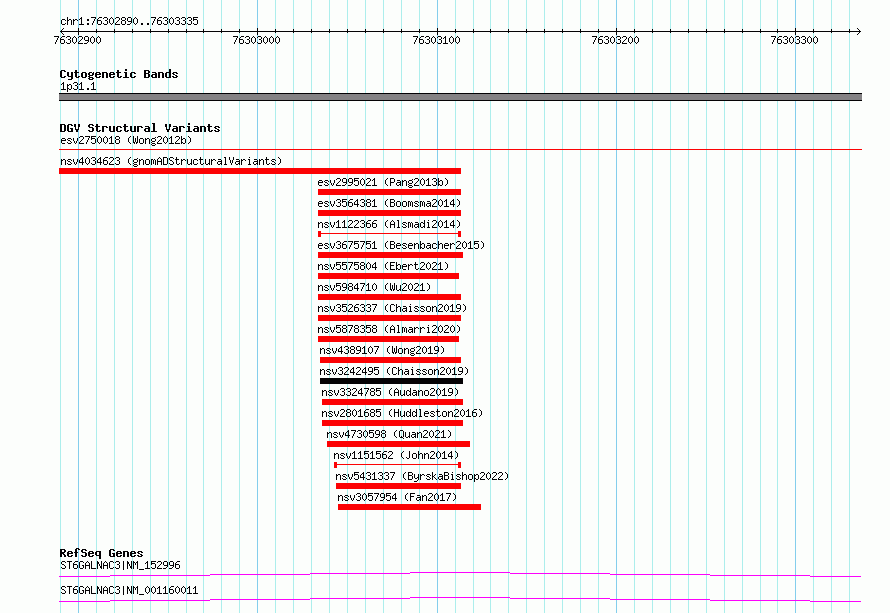Select the red bar under esv2995021 (Pang2013b)

coord(389,192)
